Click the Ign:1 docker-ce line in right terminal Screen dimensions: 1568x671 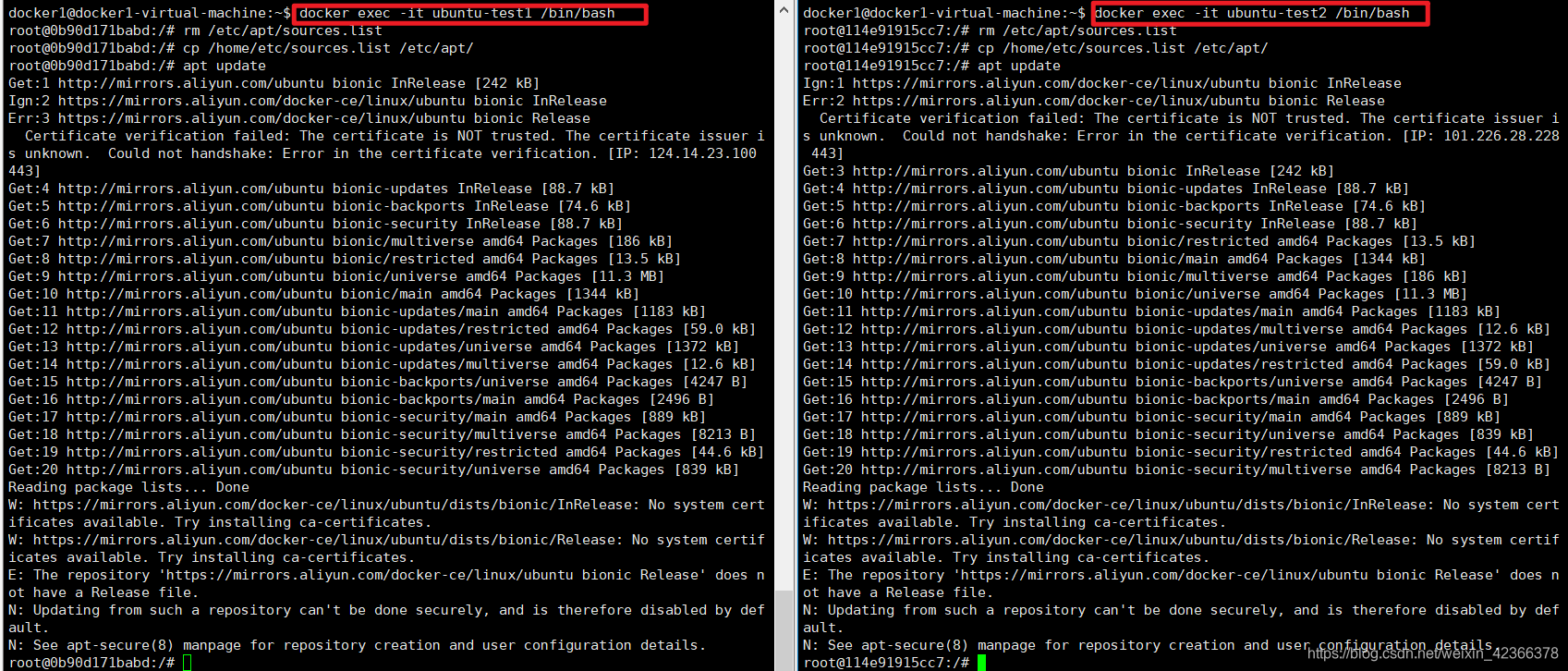click(x=1102, y=83)
